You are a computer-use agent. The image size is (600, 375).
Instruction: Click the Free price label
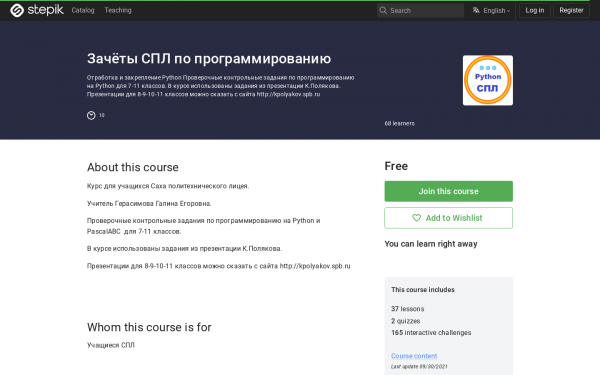(396, 166)
